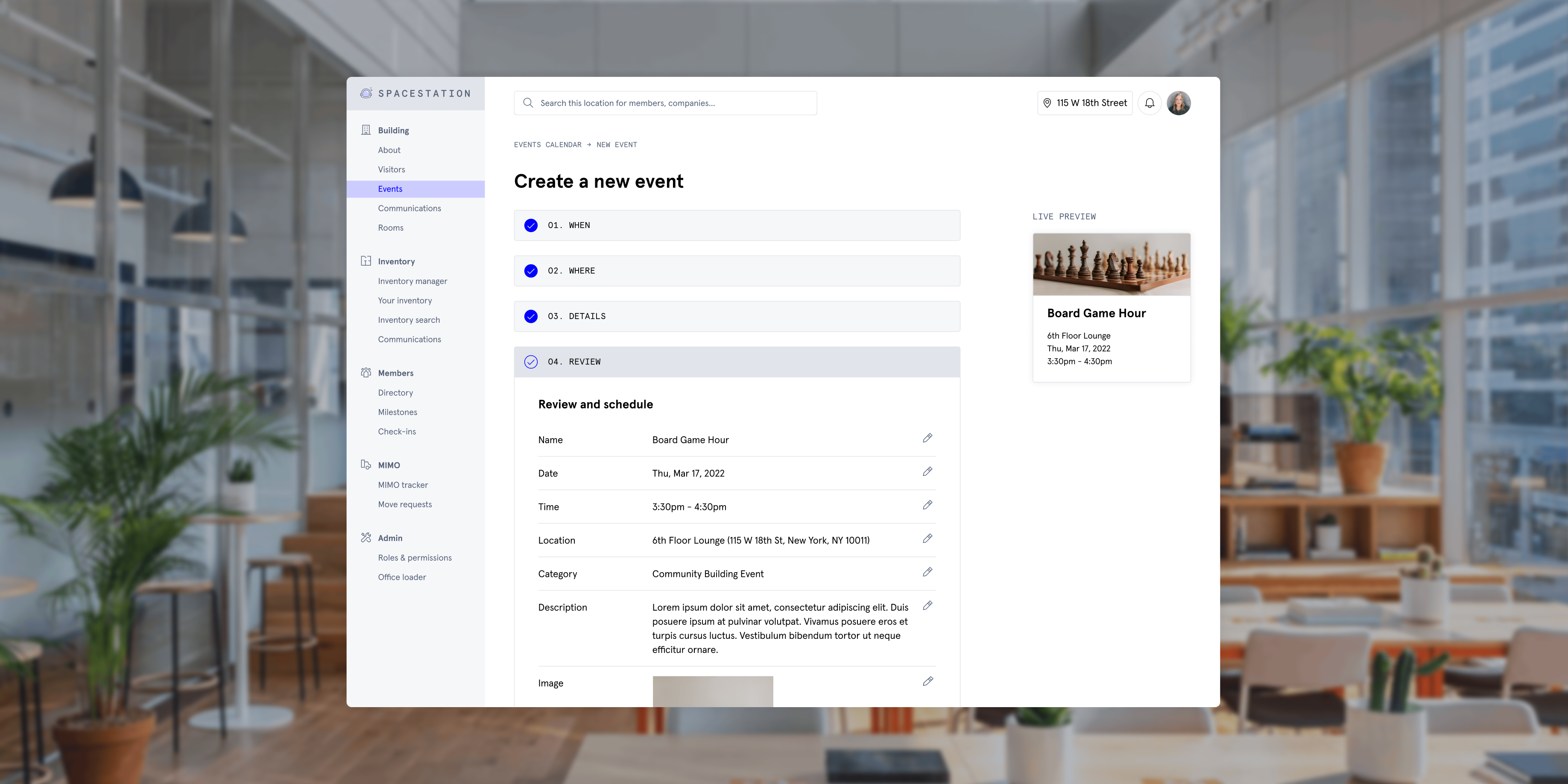This screenshot has height=784, width=1568.
Task: Expand the 02. WHERE step
Action: pyautogui.click(x=737, y=271)
